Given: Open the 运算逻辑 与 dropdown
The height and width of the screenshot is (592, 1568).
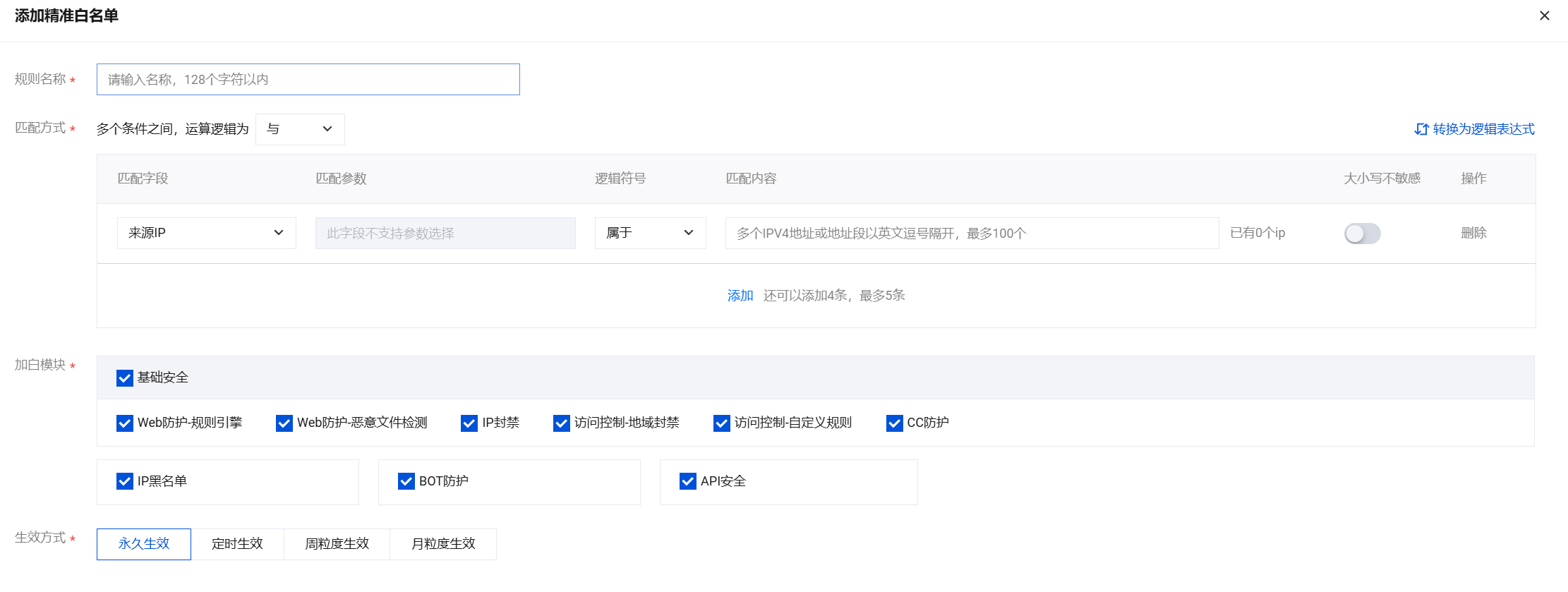Looking at the screenshot, I should coord(300,129).
